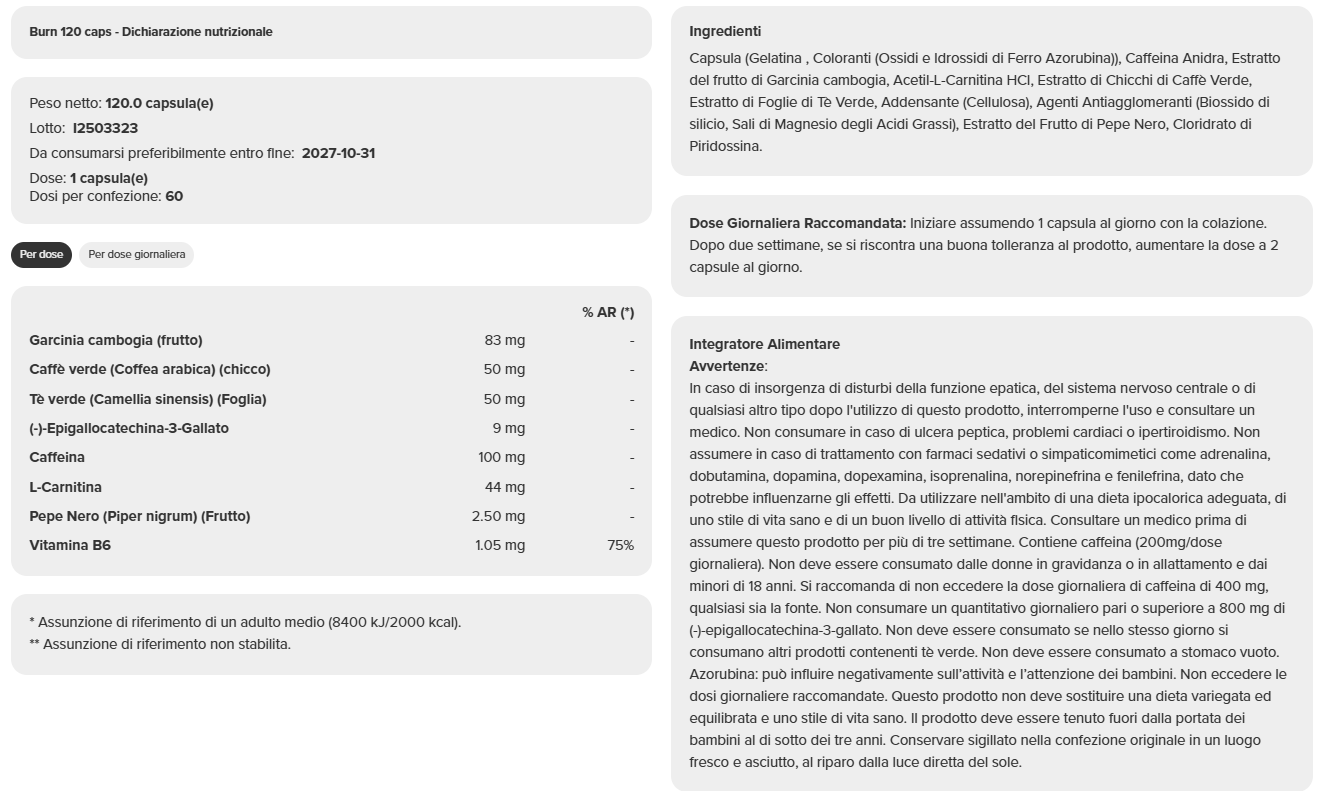The image size is (1317, 791).
Task: Select the Caffè verde (Coffea arabica) row
Action: (x=150, y=369)
